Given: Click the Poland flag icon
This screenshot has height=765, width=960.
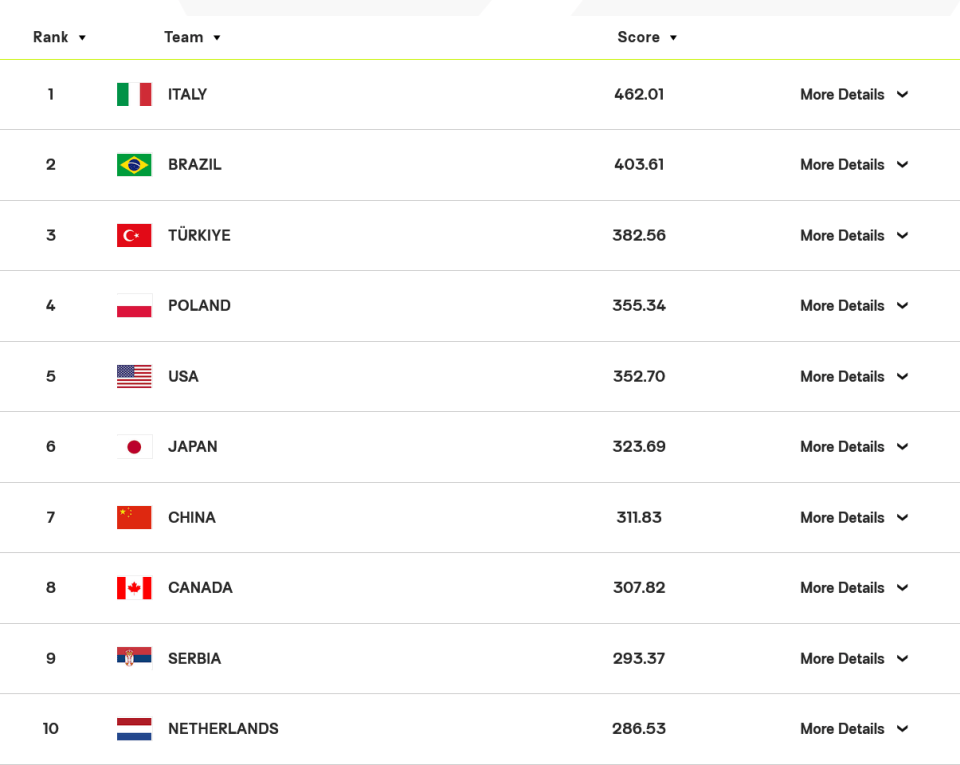Looking at the screenshot, I should 134,305.
